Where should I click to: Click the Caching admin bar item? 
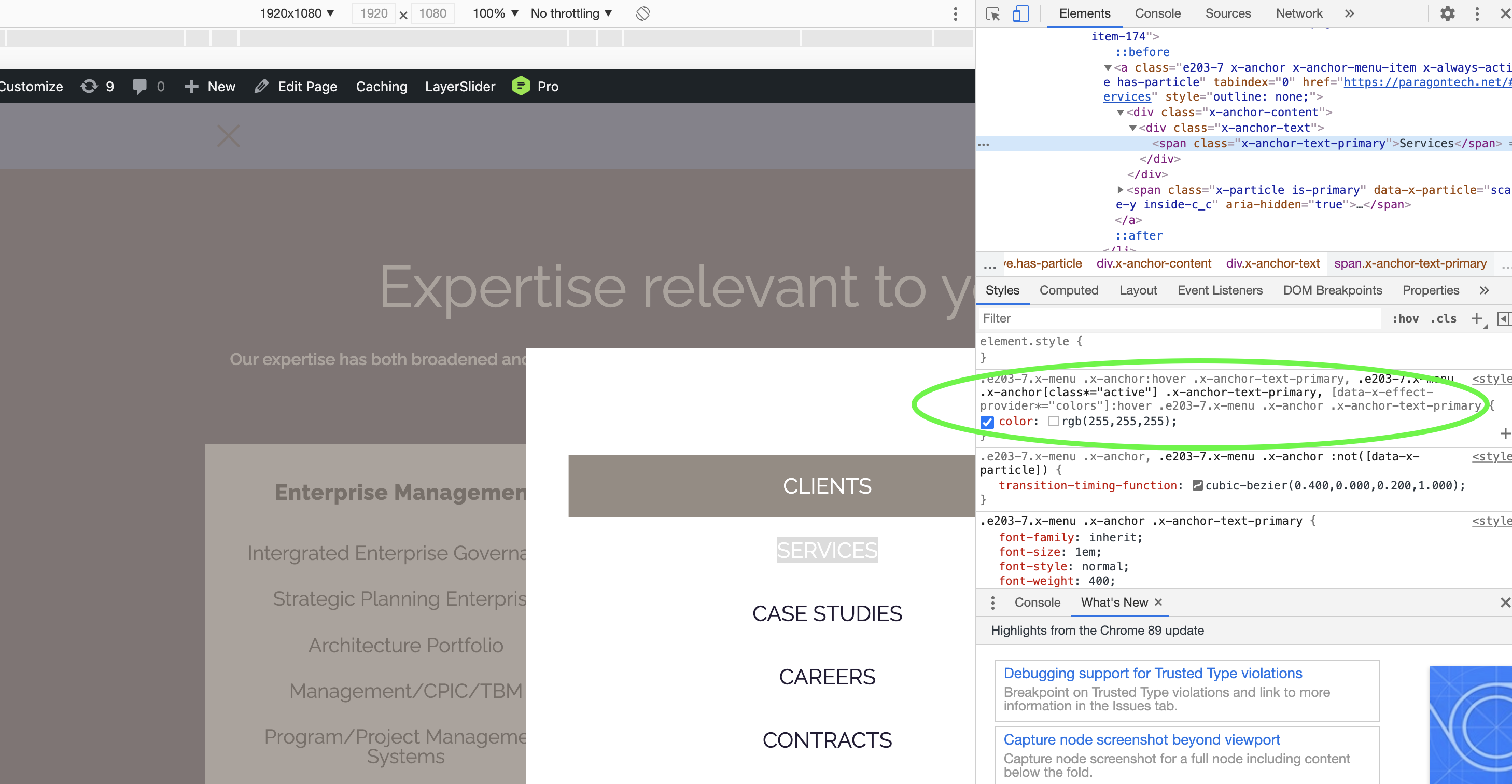[382, 87]
